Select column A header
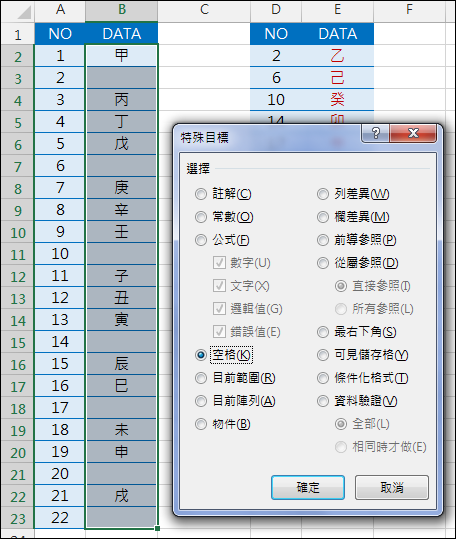456x539 pixels. [x=60, y=10]
